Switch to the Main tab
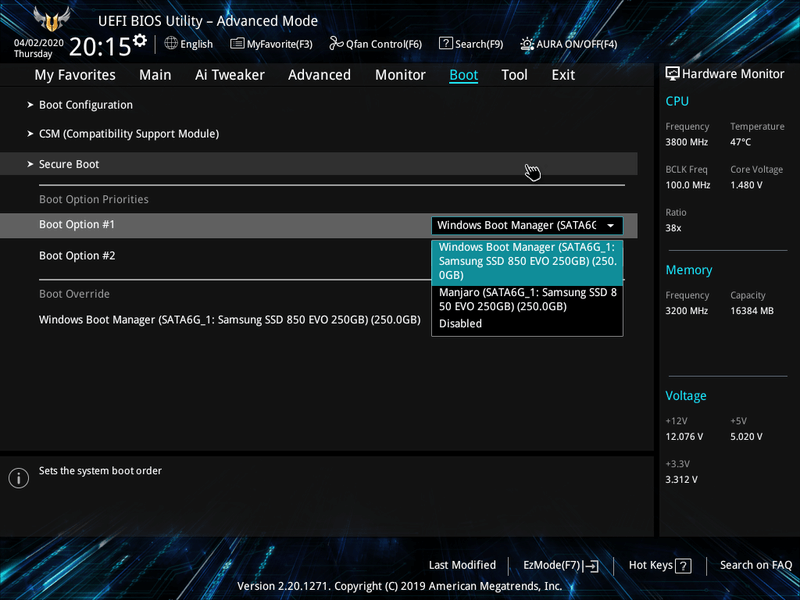800x600 pixels. pos(155,75)
